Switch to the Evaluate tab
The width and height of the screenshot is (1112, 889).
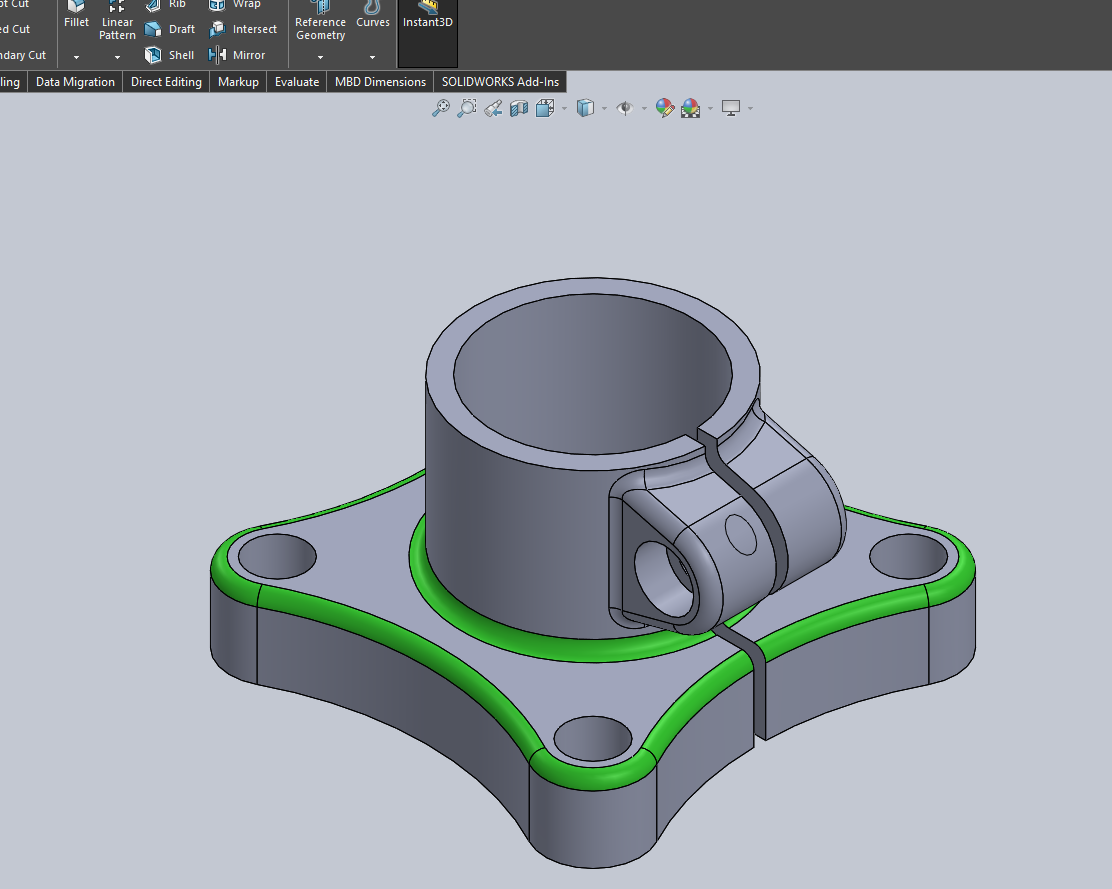296,81
